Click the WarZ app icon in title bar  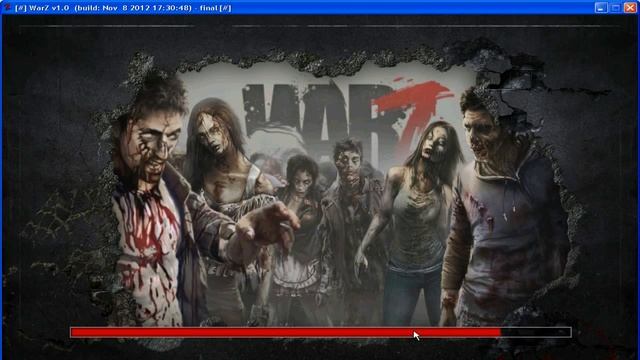(7, 7)
